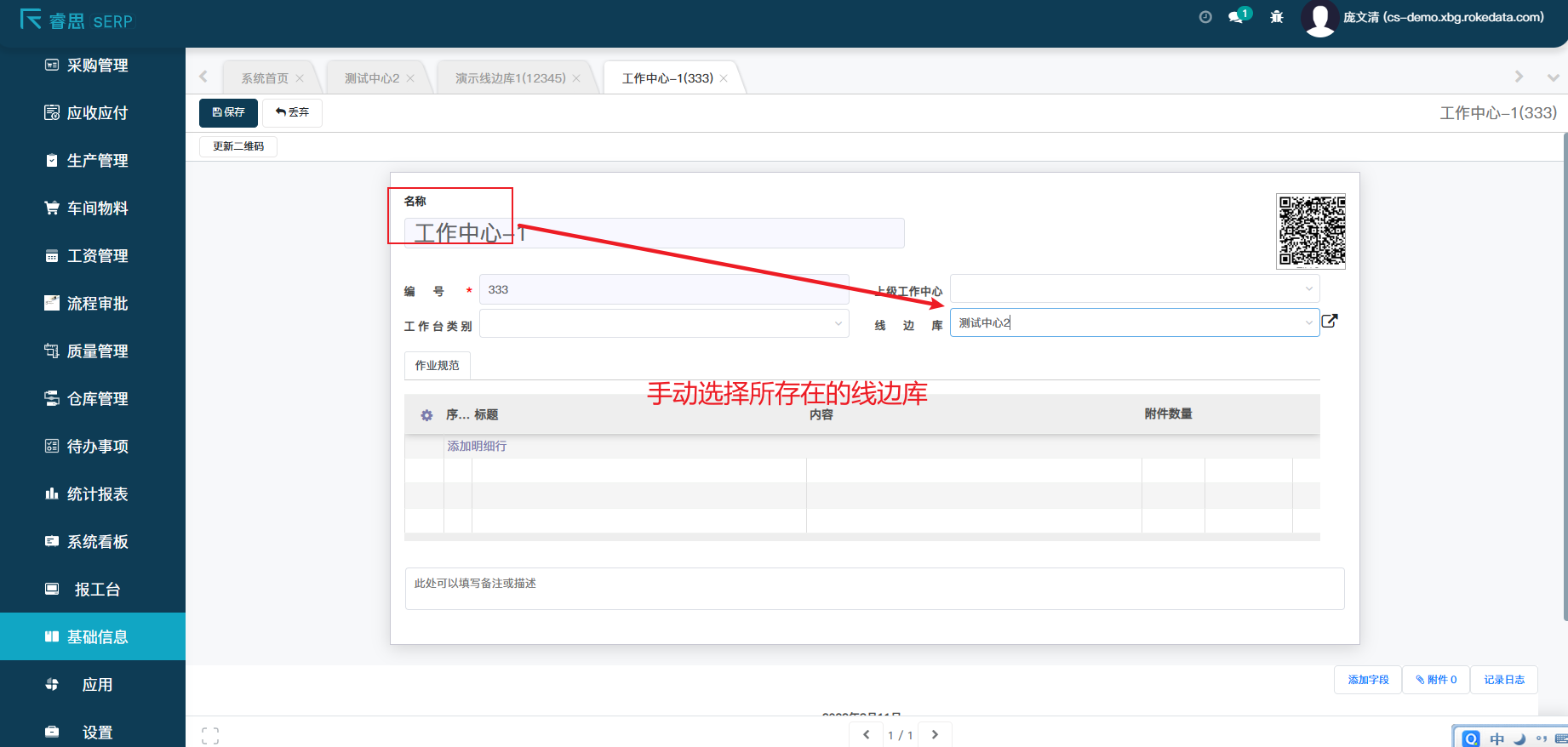This screenshot has height=747, width=1568.
Task: Click the user avatar icon
Action: click(x=1319, y=19)
